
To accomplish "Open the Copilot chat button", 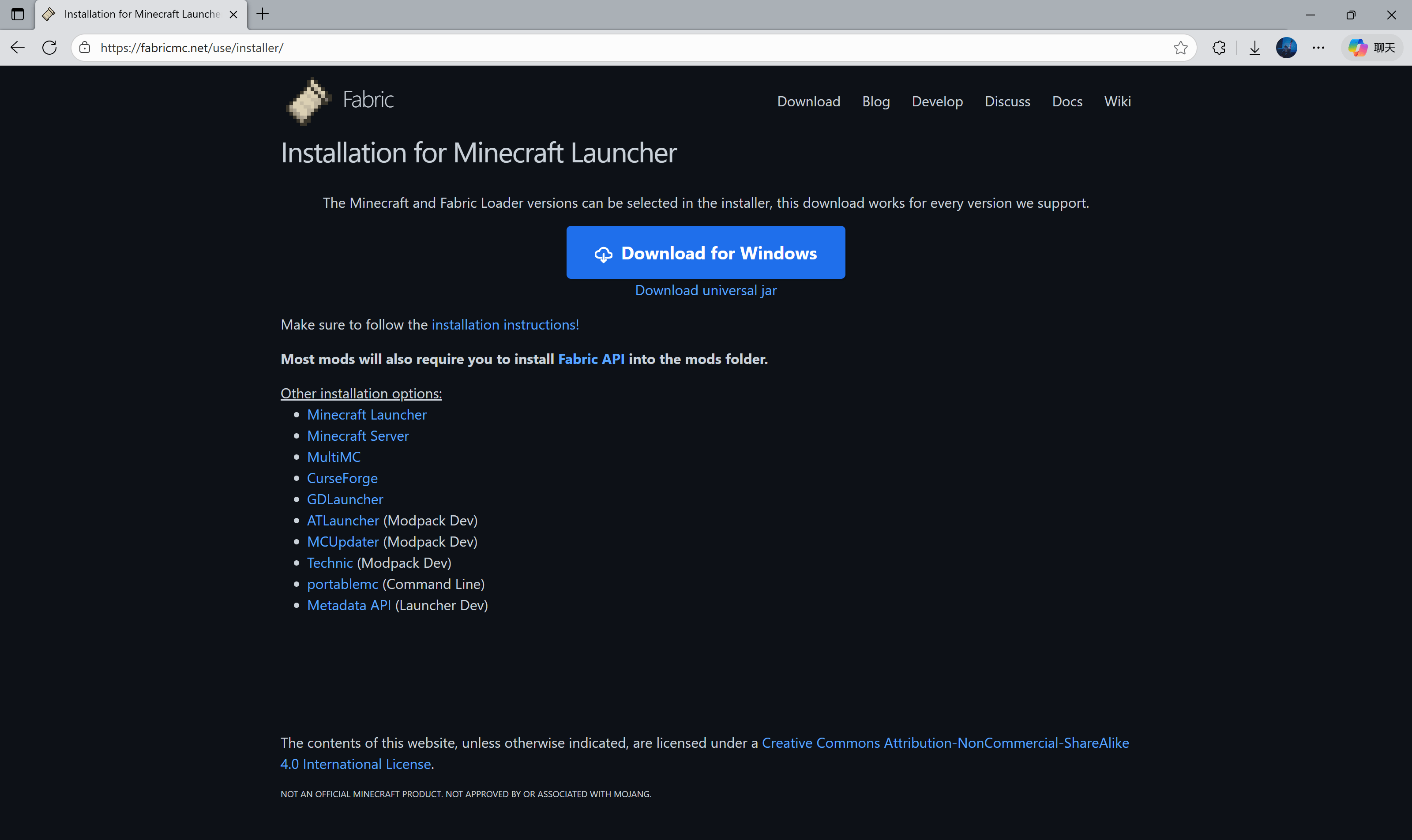I will (x=1372, y=48).
